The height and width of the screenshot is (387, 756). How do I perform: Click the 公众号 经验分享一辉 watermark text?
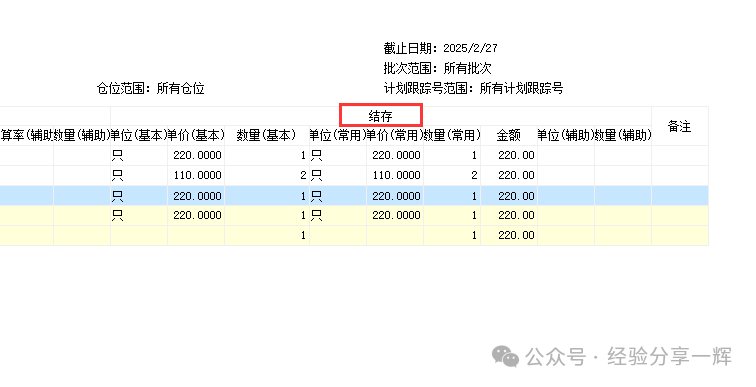pos(628,357)
